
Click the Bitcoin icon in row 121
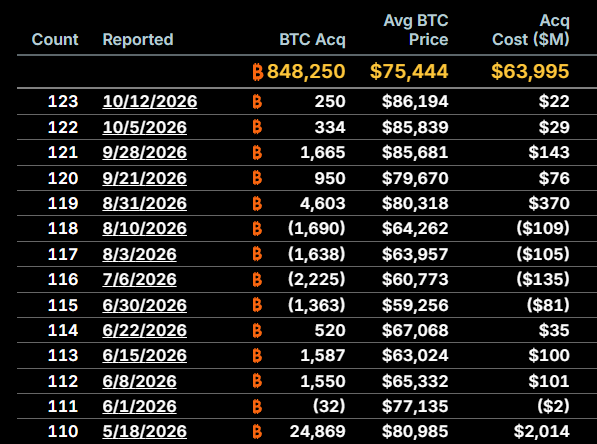[257, 153]
